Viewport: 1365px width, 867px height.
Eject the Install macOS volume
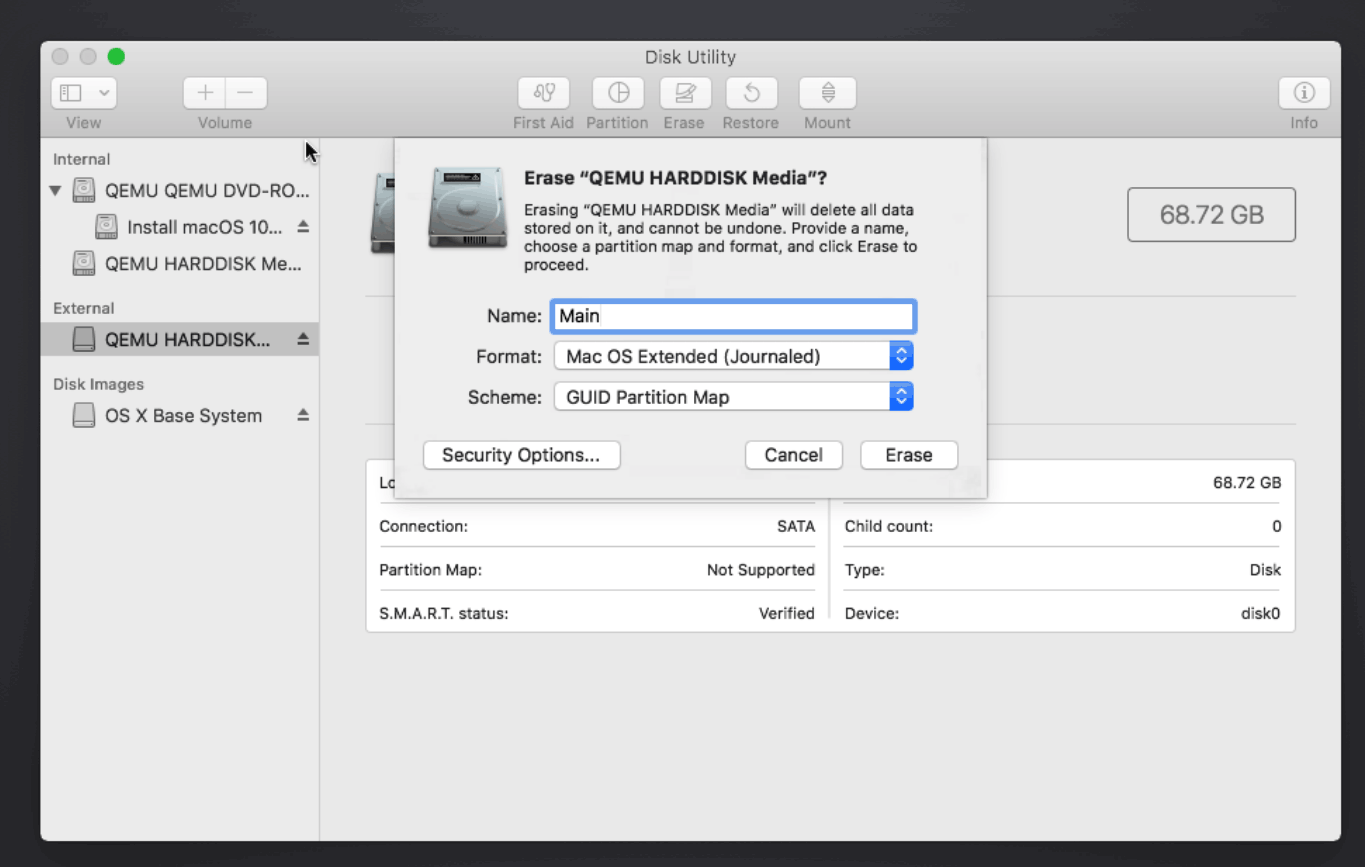303,227
